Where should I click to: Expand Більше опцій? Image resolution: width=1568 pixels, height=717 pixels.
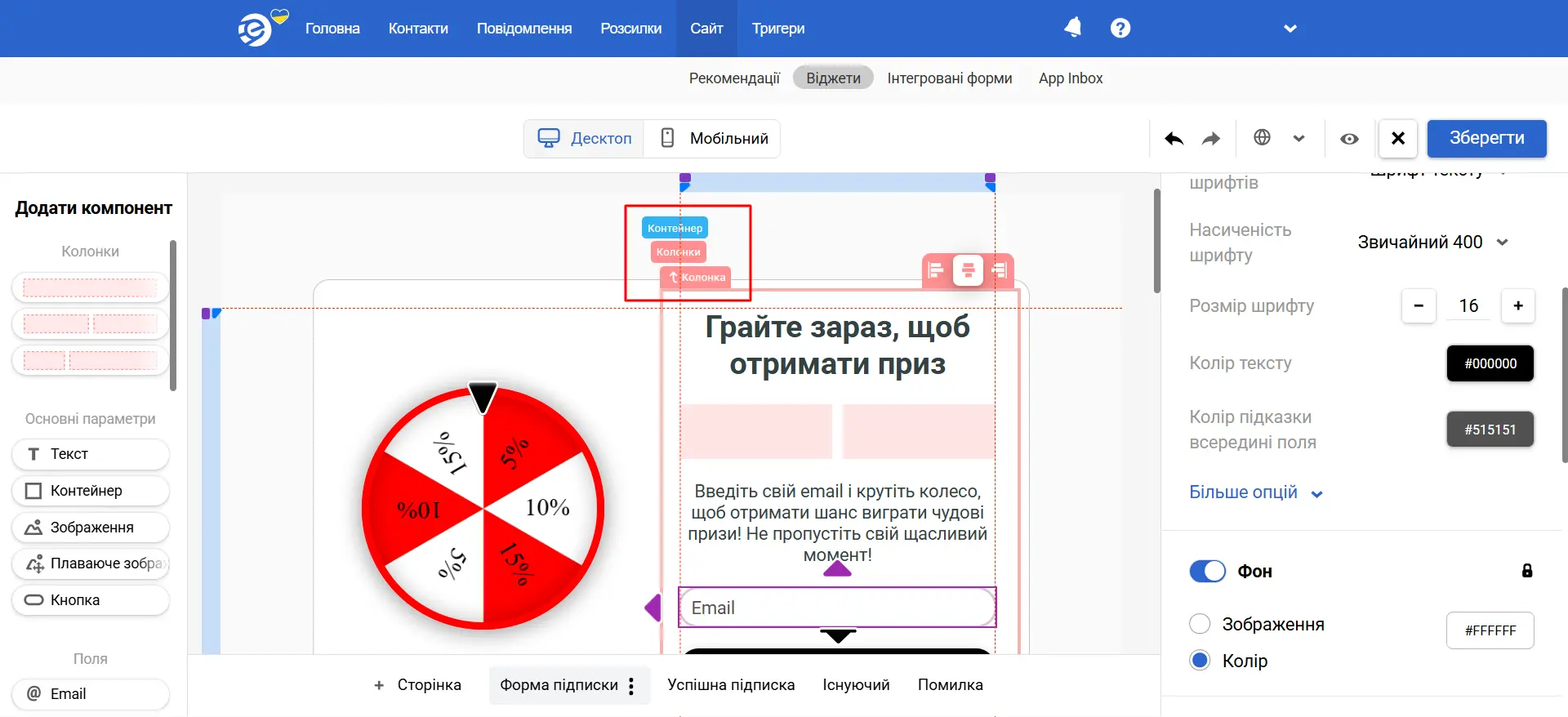point(1256,492)
